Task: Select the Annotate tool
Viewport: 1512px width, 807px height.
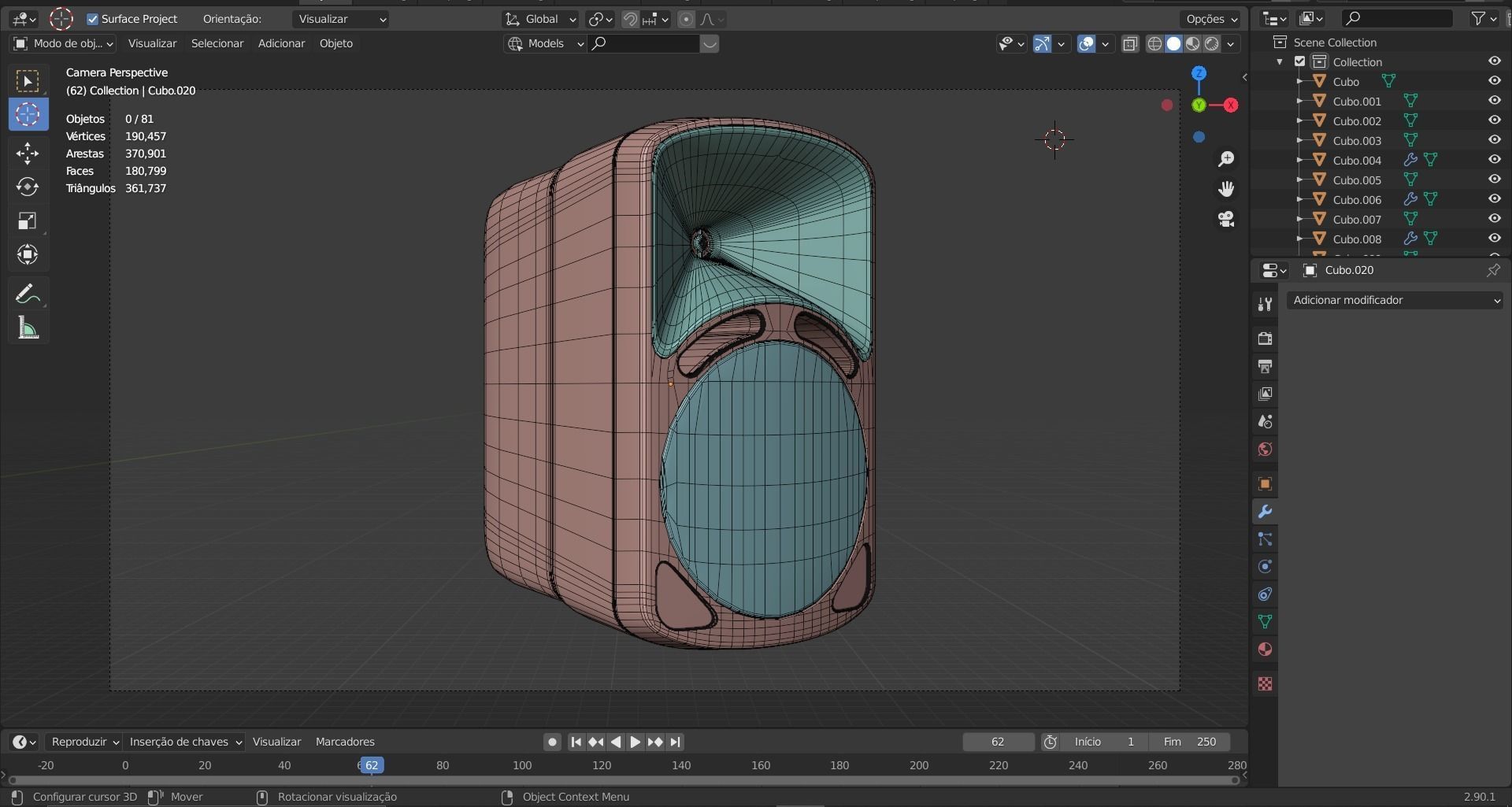Action: click(x=28, y=294)
